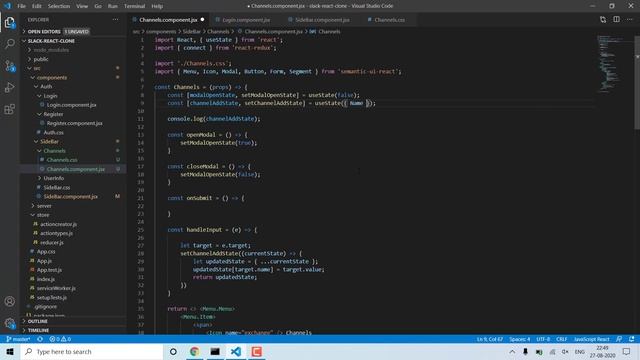
Task: Click the feedback icon in status bar
Action: 619,339
